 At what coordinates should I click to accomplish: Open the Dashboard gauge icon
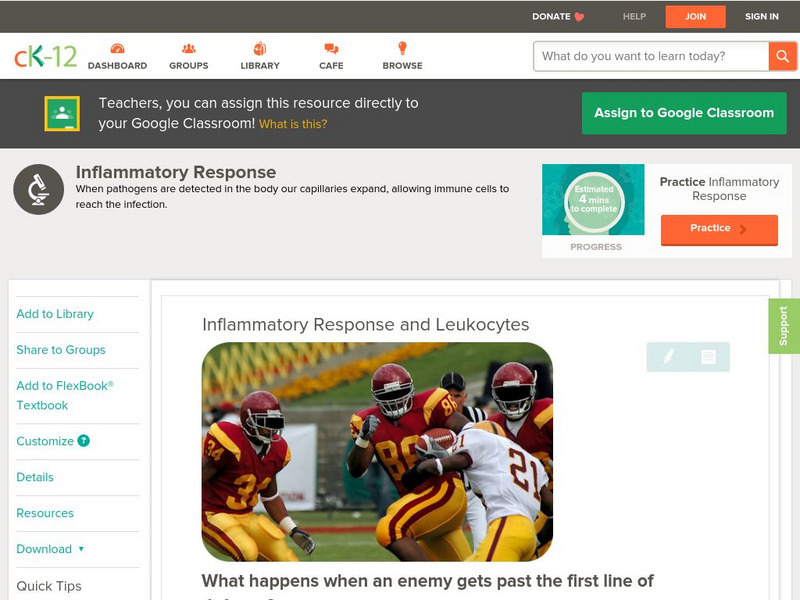click(117, 49)
